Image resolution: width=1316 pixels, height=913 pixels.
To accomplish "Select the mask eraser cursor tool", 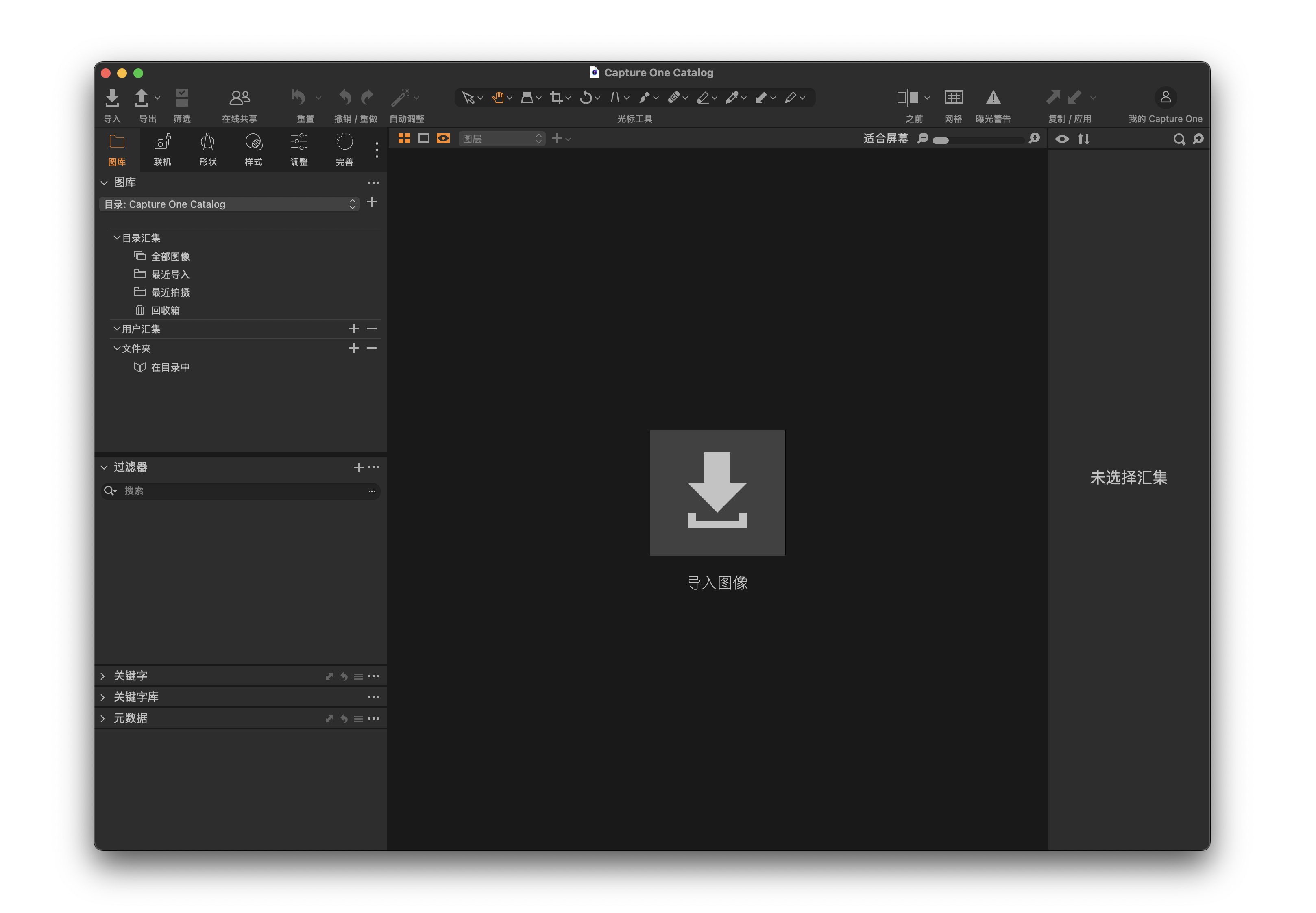I will tap(703, 98).
